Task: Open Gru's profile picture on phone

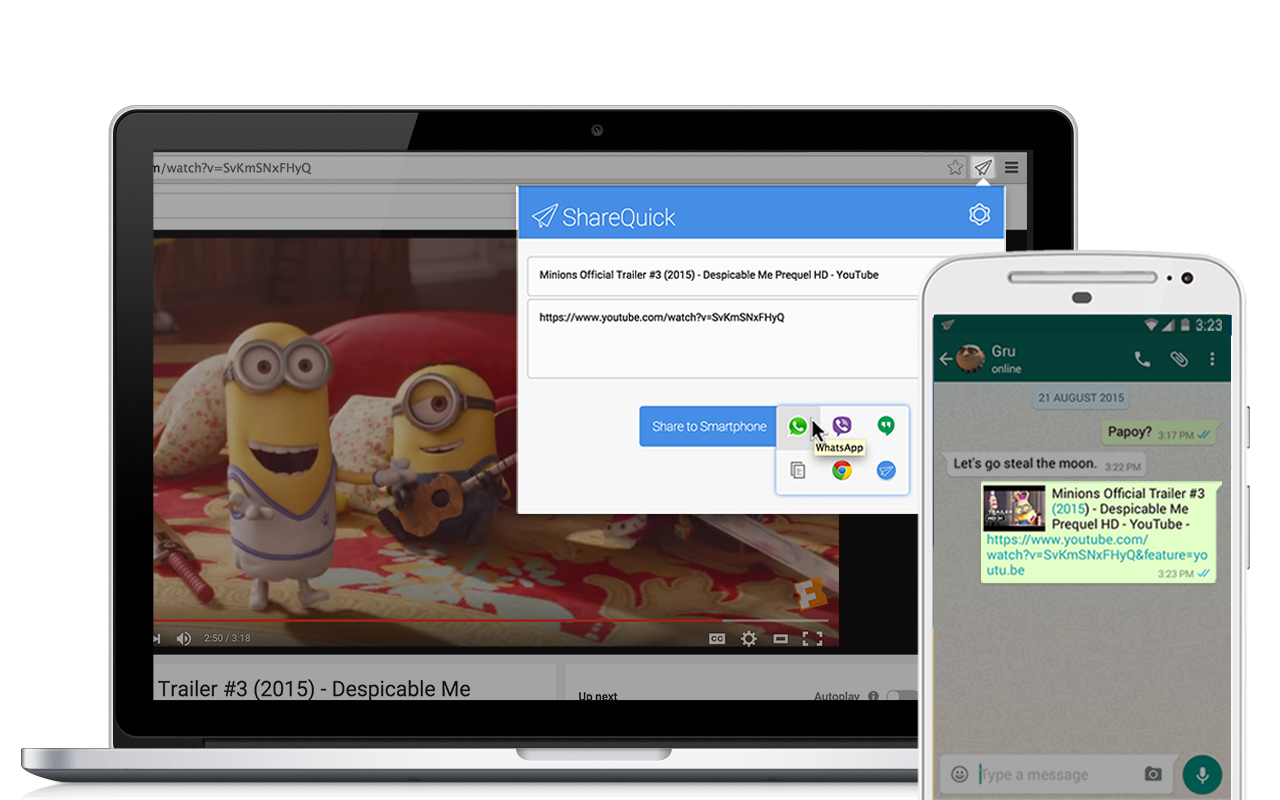Action: [970, 359]
